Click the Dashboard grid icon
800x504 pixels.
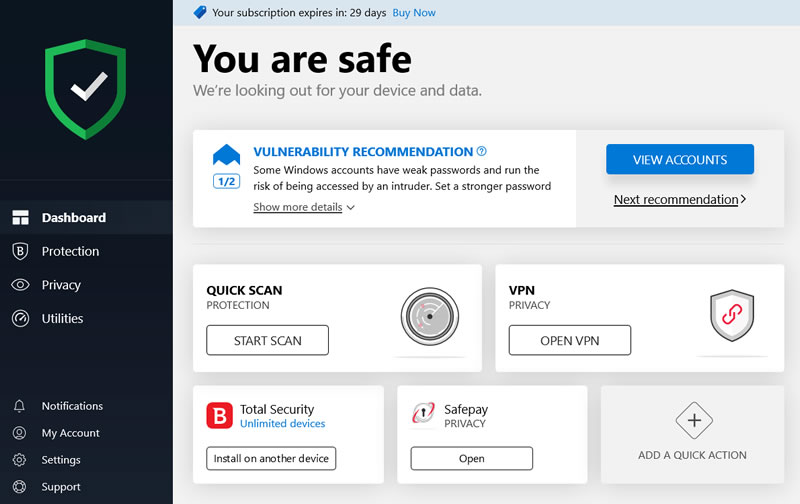[20, 217]
